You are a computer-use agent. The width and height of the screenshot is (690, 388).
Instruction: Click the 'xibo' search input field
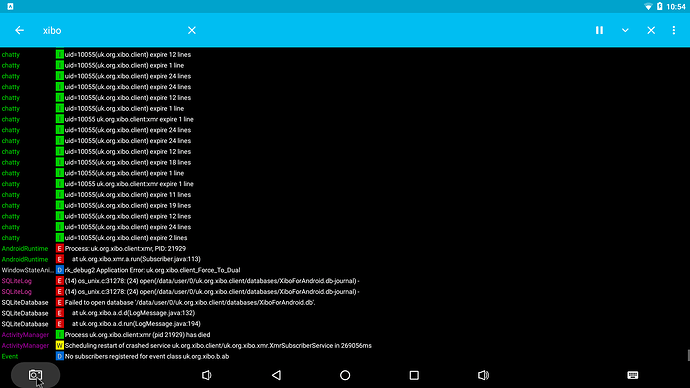pos(112,30)
